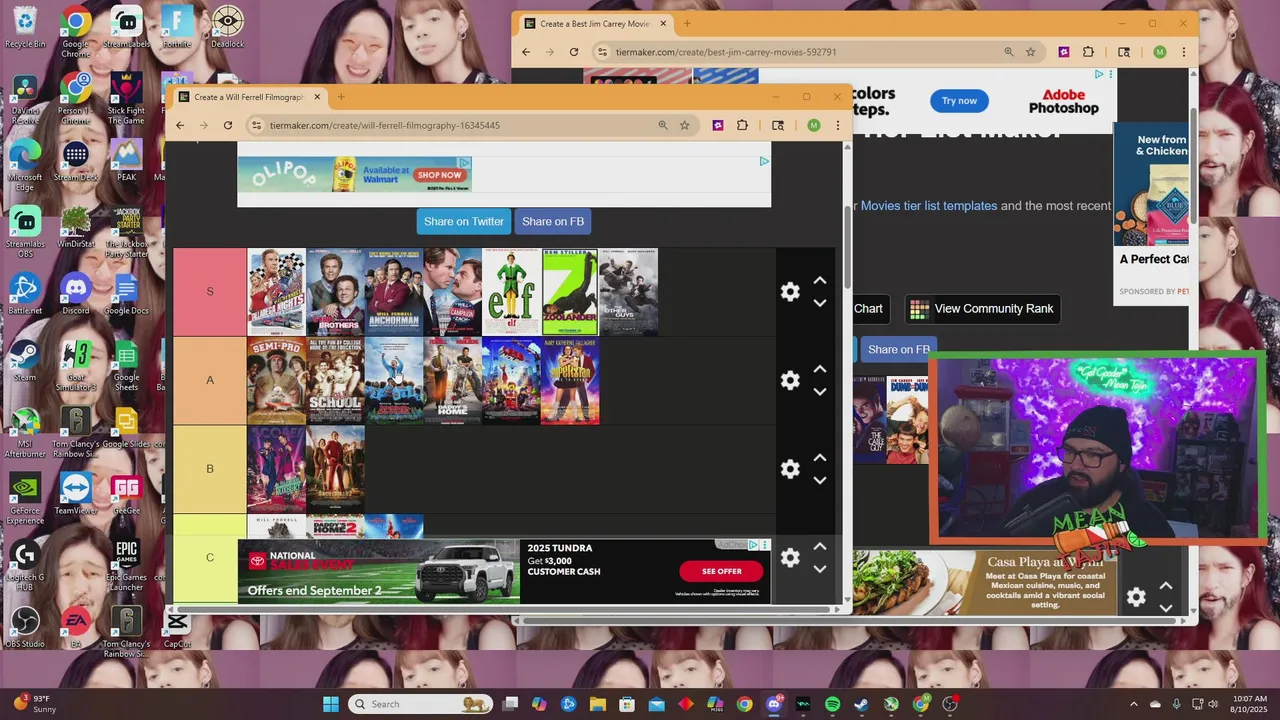The height and width of the screenshot is (720, 1280).
Task: Open the Deadlock desktop icon
Action: [227, 27]
